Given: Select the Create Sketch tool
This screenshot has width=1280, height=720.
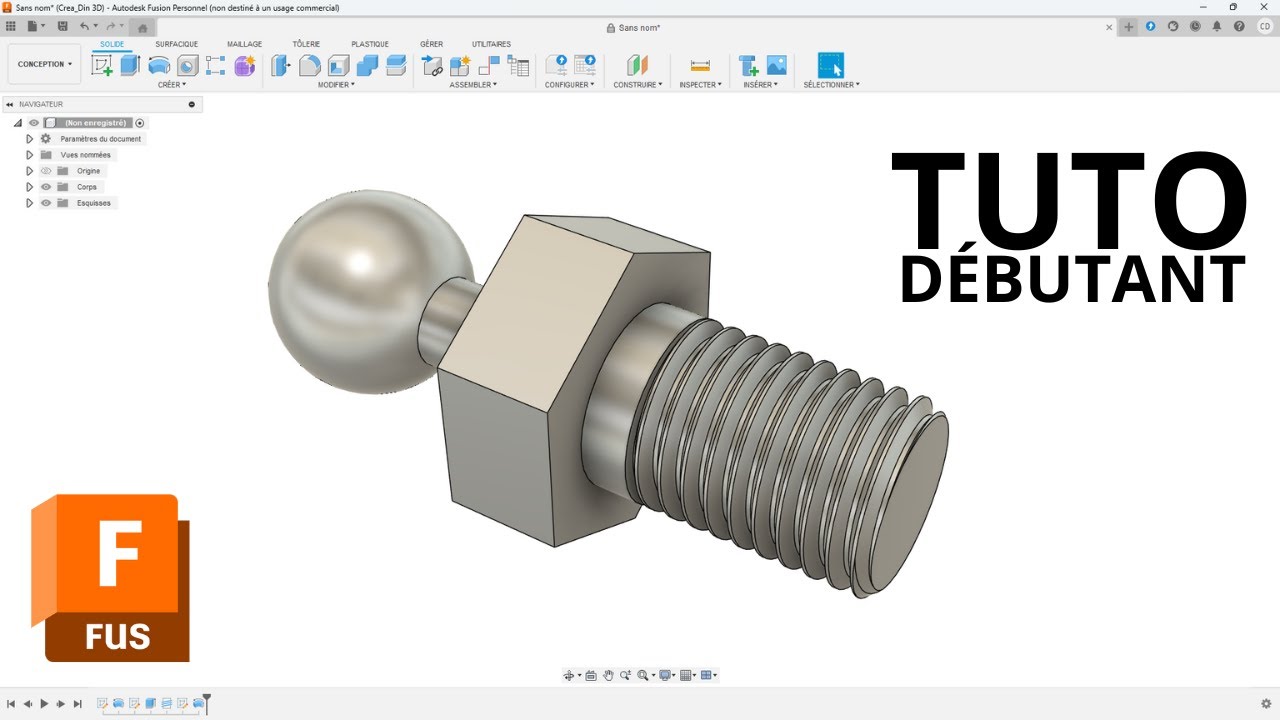Looking at the screenshot, I should click(x=102, y=66).
